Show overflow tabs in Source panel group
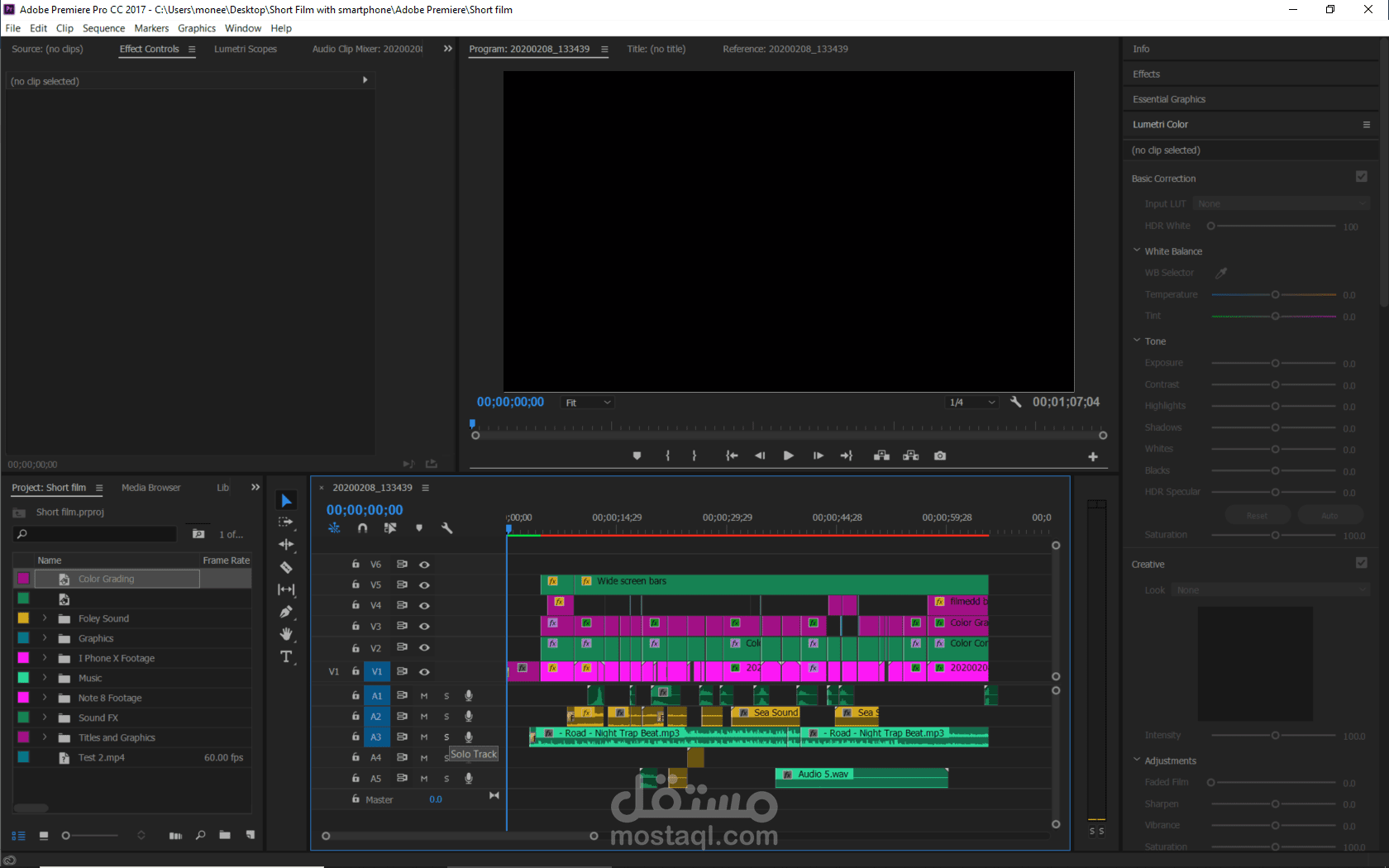This screenshot has height=868, width=1389. pyautogui.click(x=448, y=49)
